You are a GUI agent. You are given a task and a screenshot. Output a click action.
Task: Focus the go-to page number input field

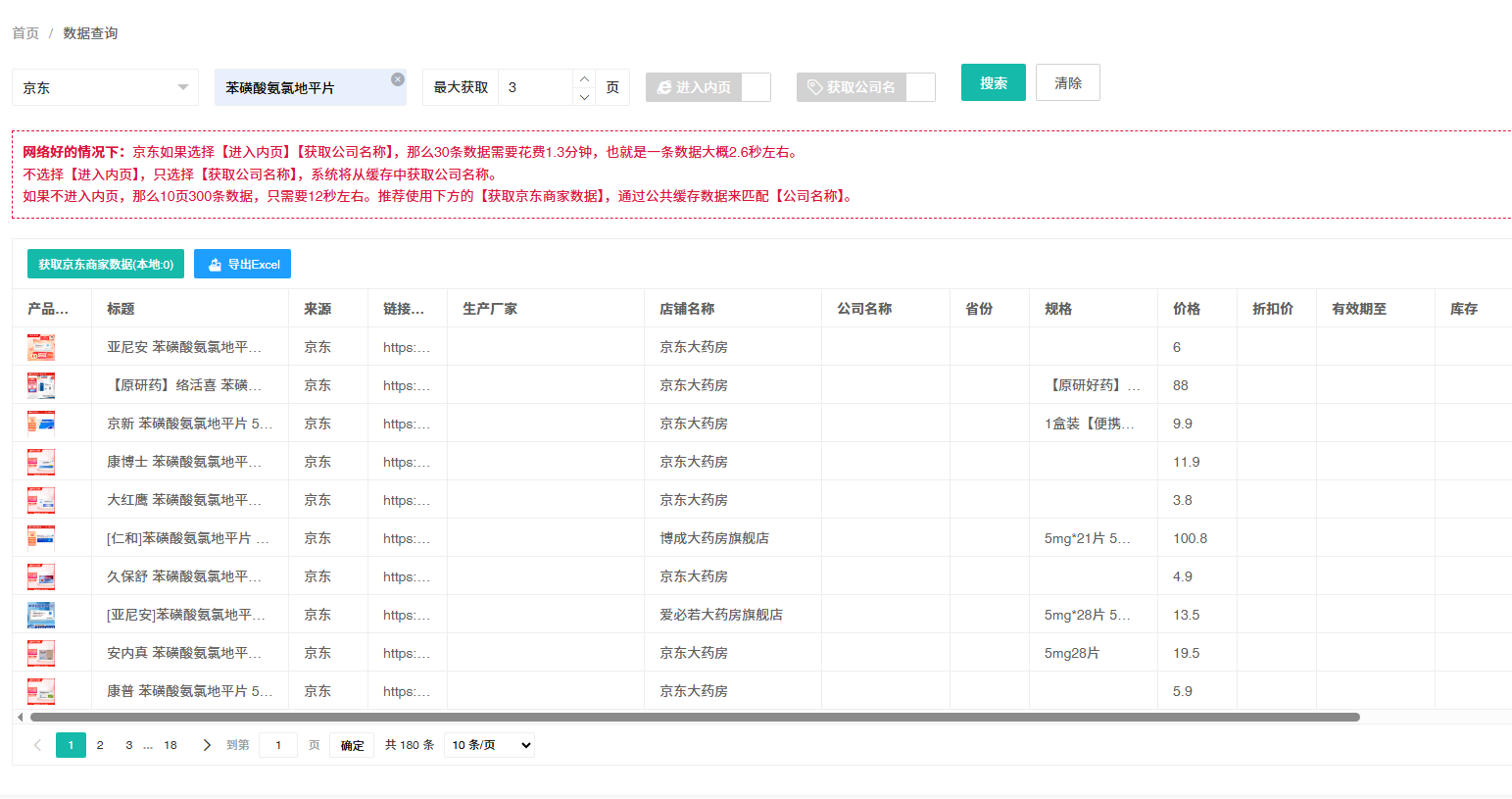[x=278, y=745]
